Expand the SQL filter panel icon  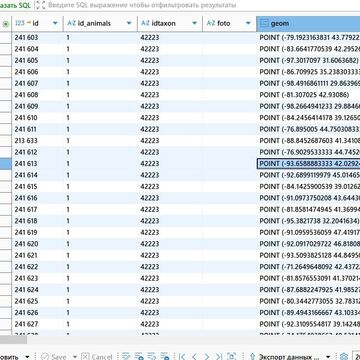tap(40, 5)
